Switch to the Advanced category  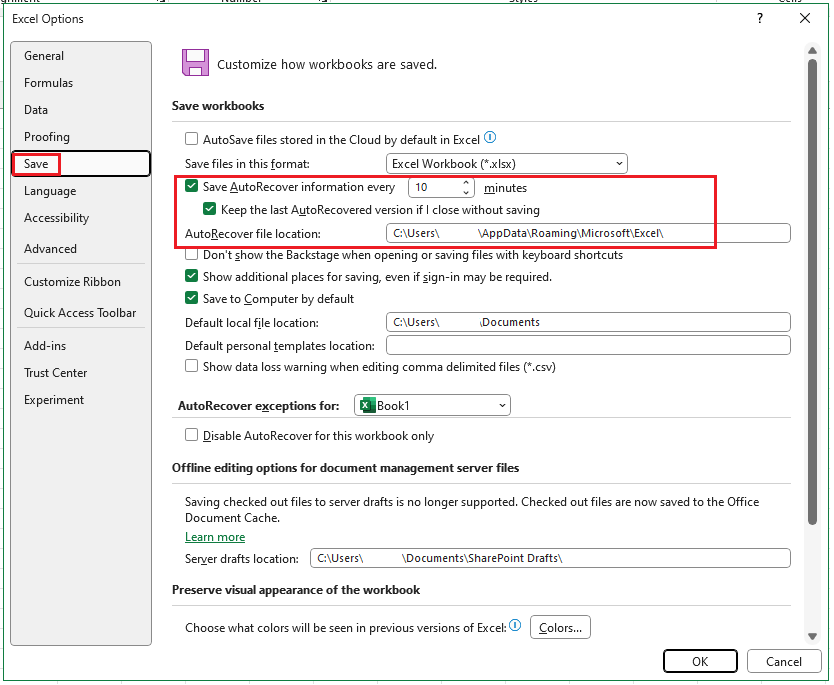tap(81, 249)
